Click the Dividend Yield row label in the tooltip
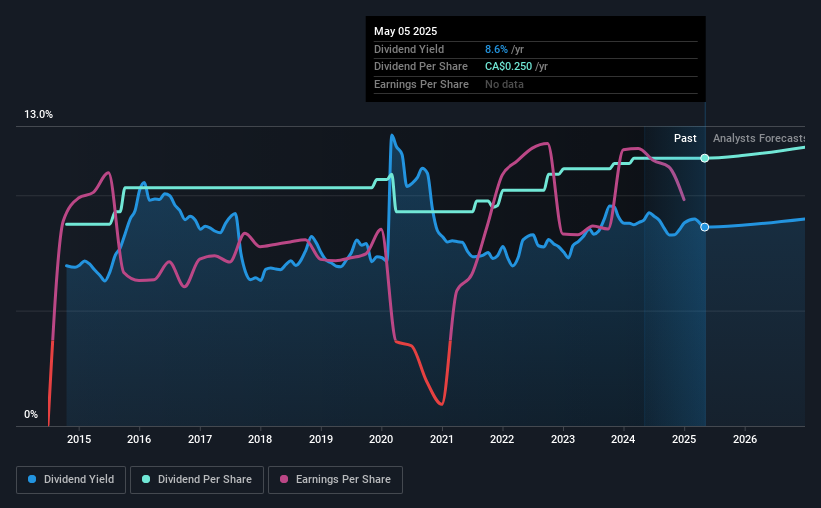 pyautogui.click(x=409, y=49)
